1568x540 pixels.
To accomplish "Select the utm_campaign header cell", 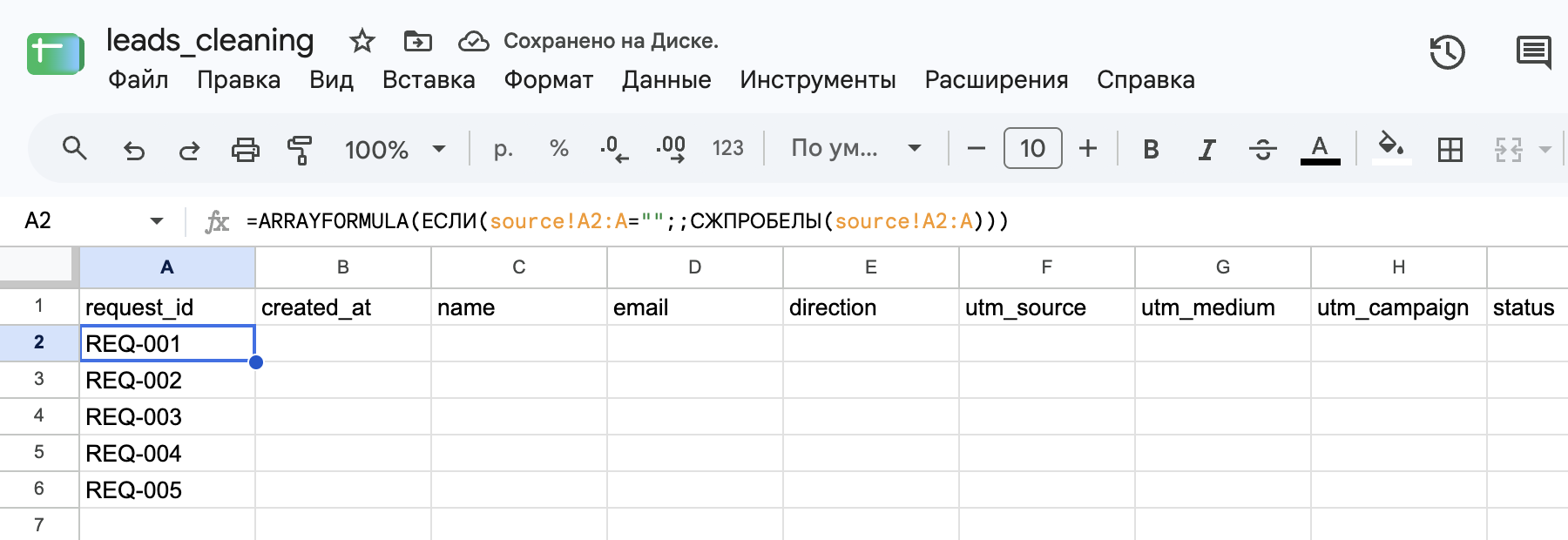I will 1399,307.
